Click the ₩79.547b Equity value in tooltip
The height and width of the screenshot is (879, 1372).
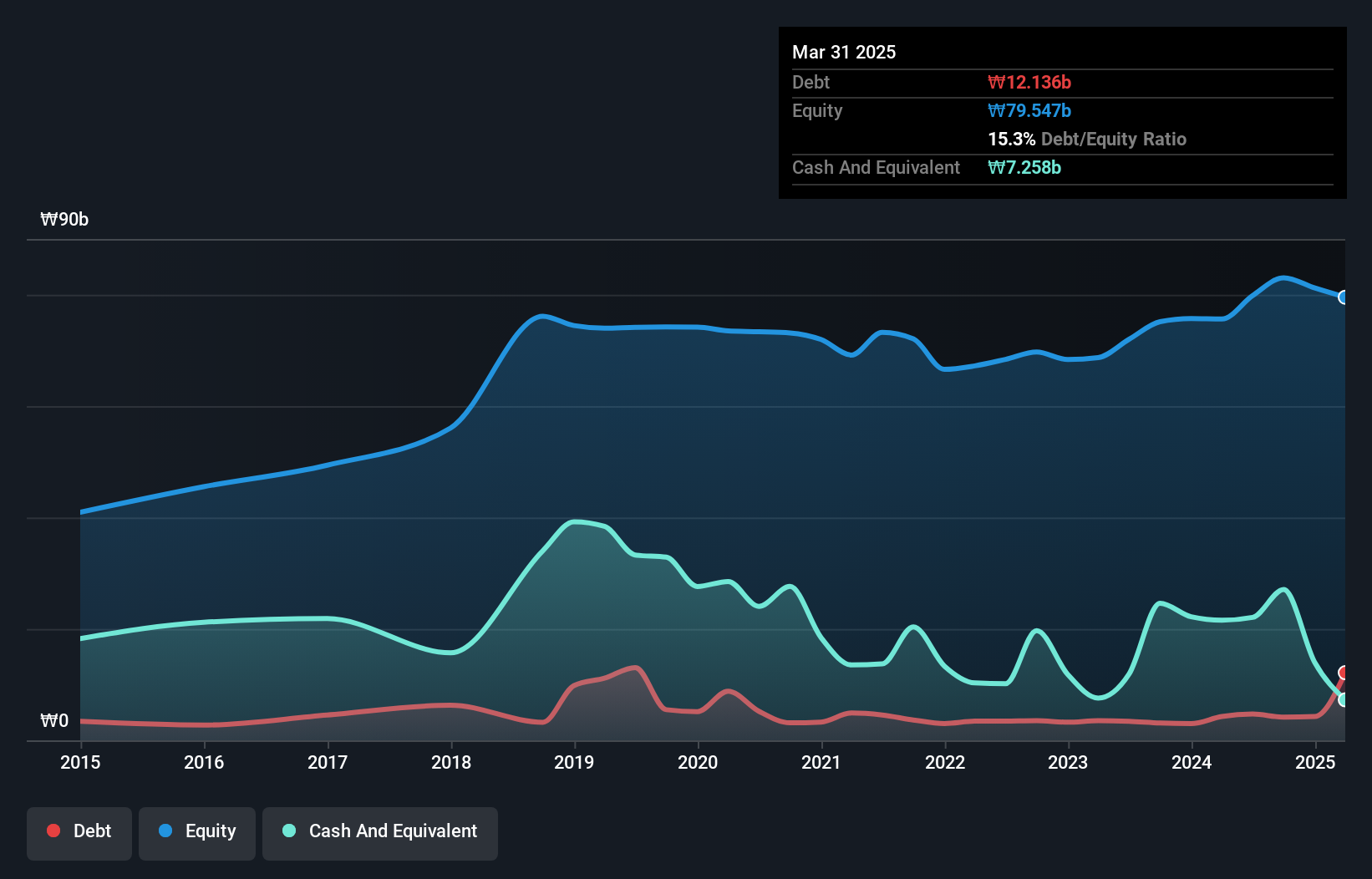(x=1029, y=110)
